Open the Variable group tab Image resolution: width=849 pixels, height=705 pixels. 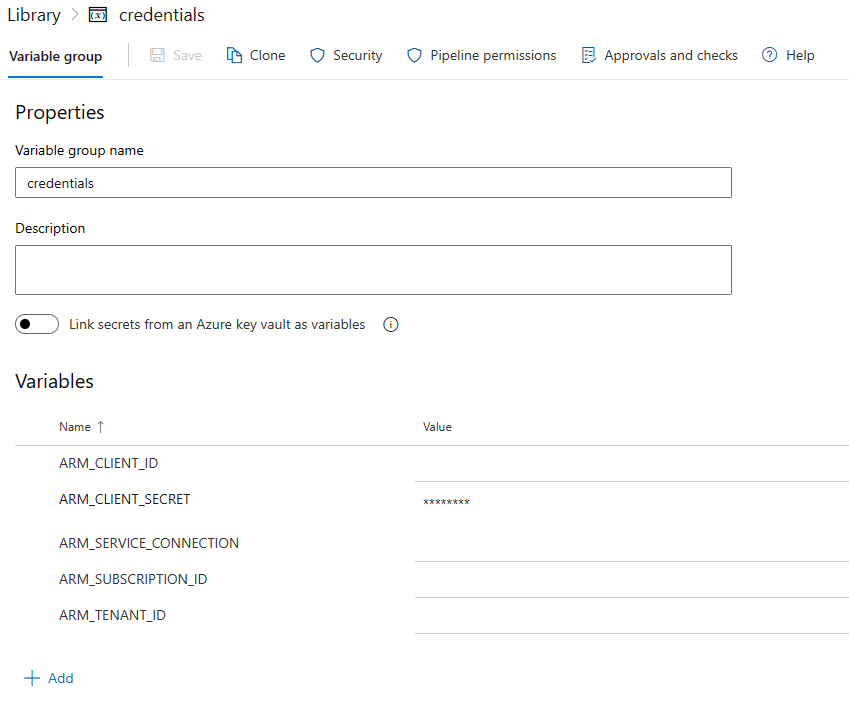(x=56, y=56)
